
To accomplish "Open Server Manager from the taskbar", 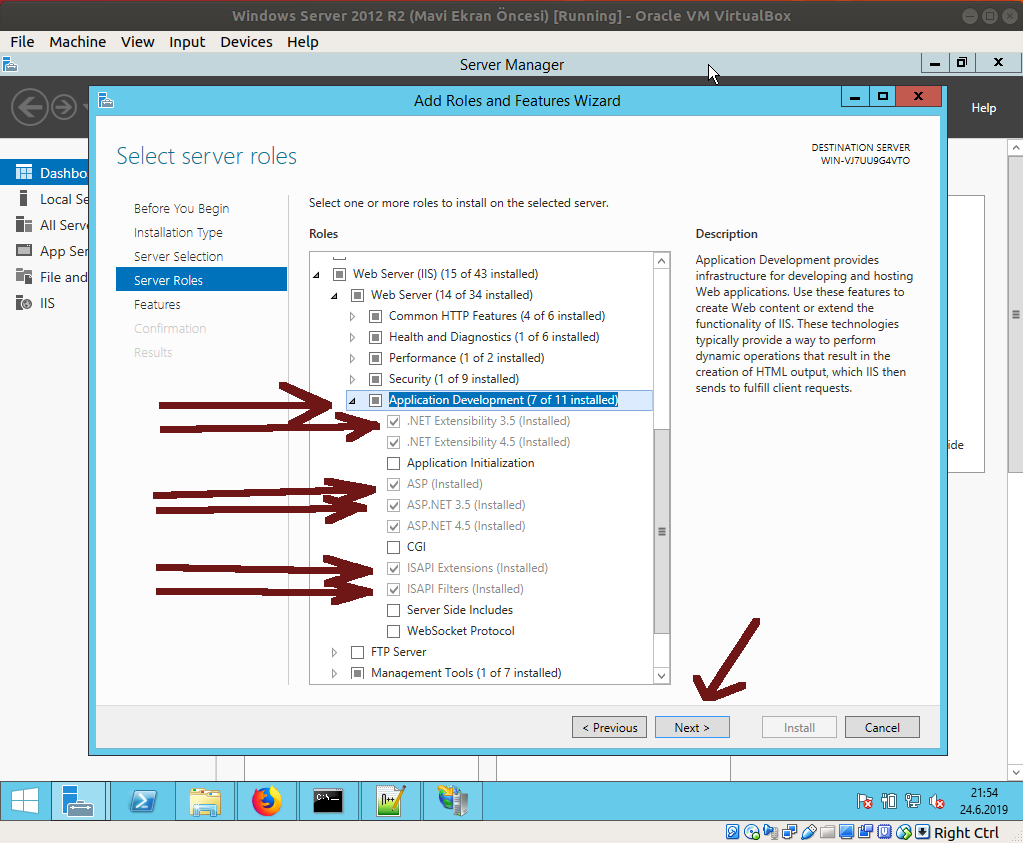I will tap(78, 801).
